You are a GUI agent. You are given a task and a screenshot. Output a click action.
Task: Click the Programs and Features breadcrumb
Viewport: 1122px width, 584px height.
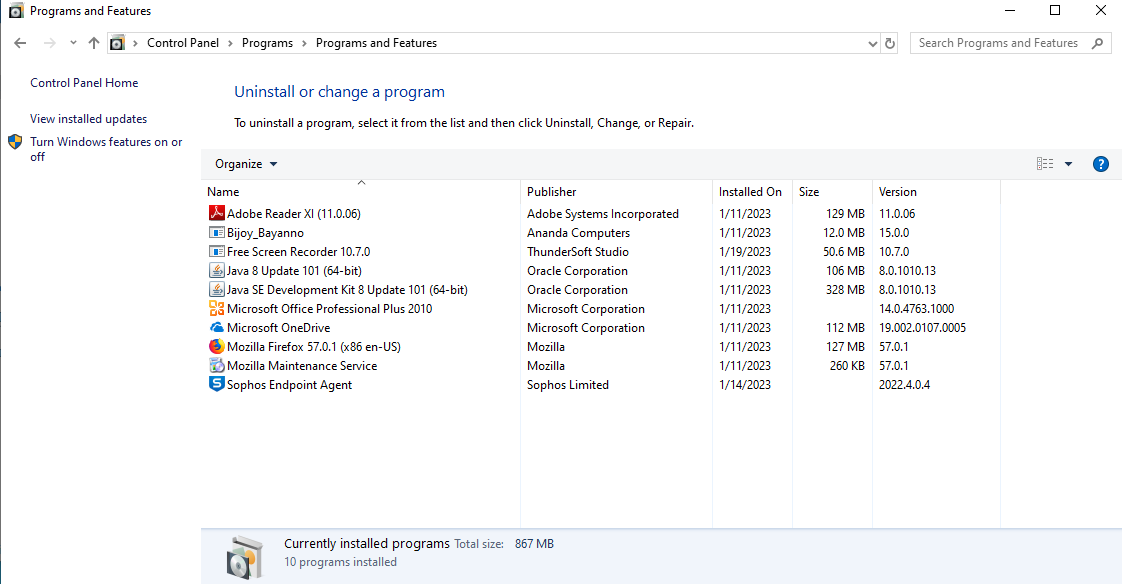[x=376, y=43]
